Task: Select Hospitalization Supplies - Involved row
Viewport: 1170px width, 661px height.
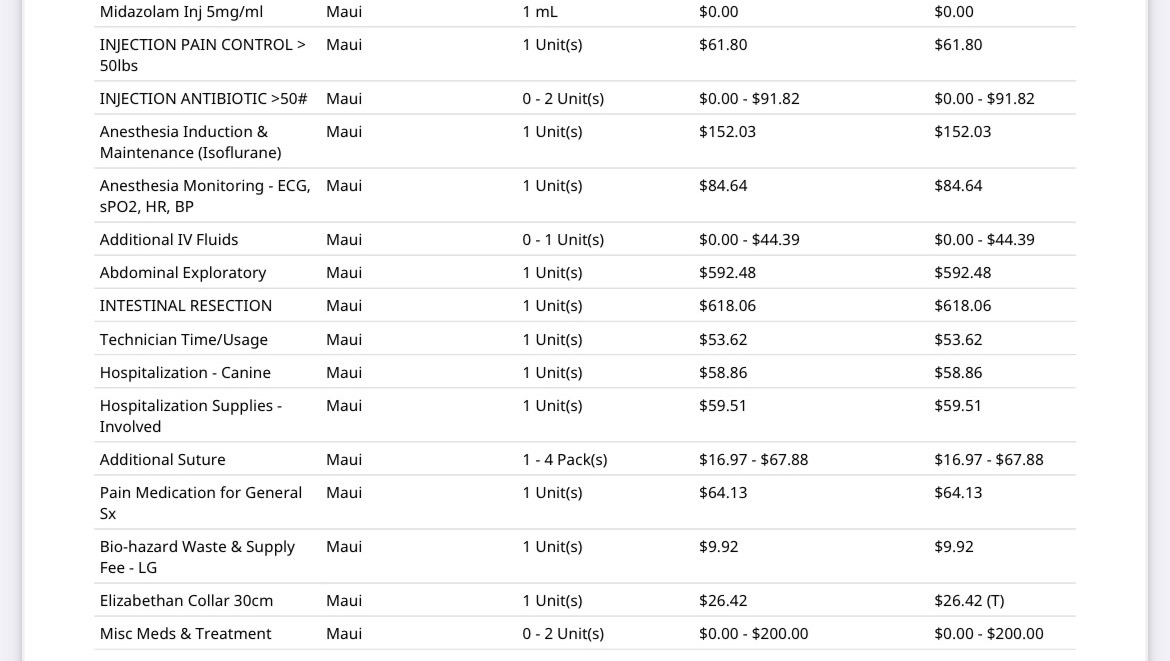Action: pos(191,416)
